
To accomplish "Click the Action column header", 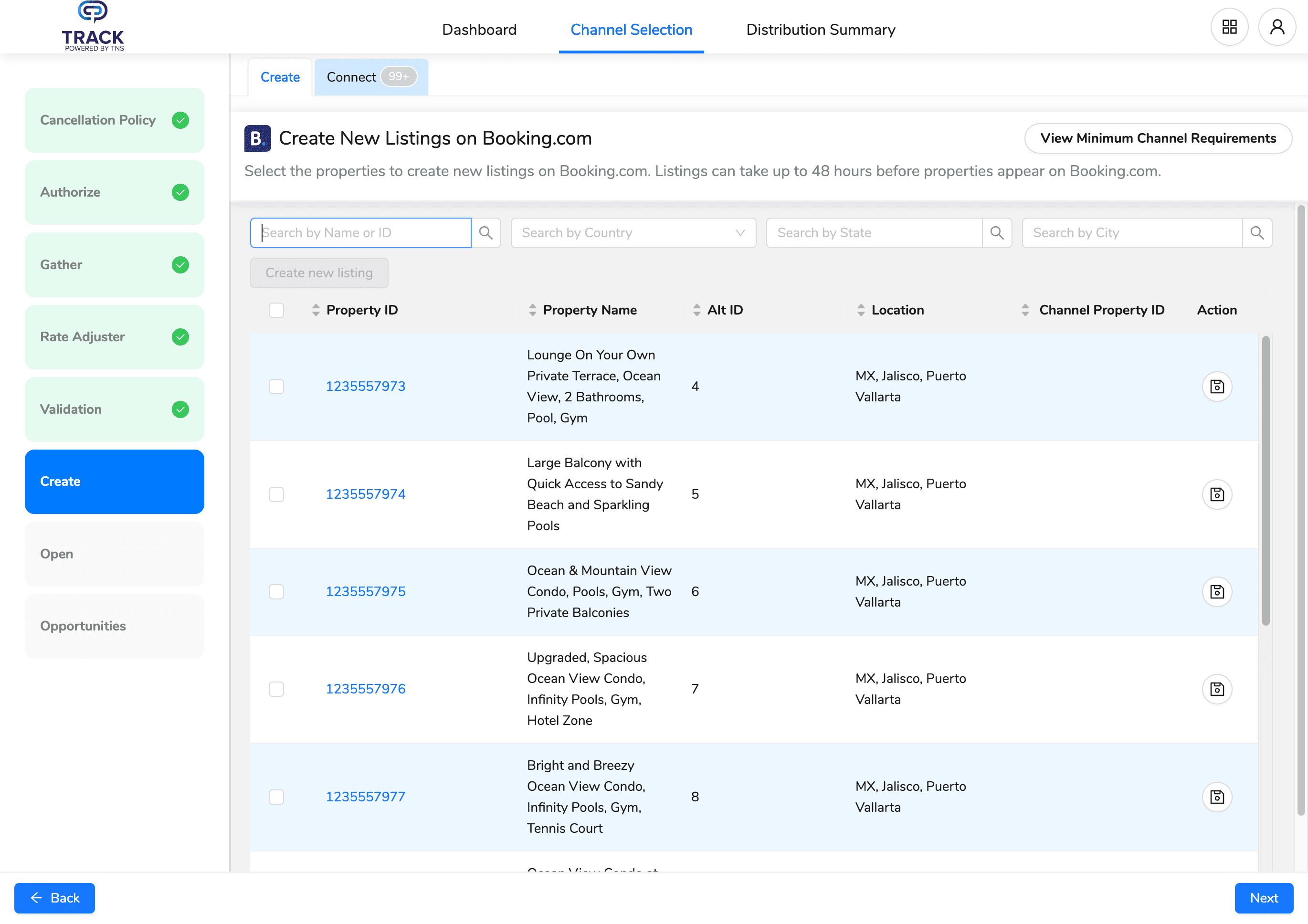I will (x=1217, y=311).
